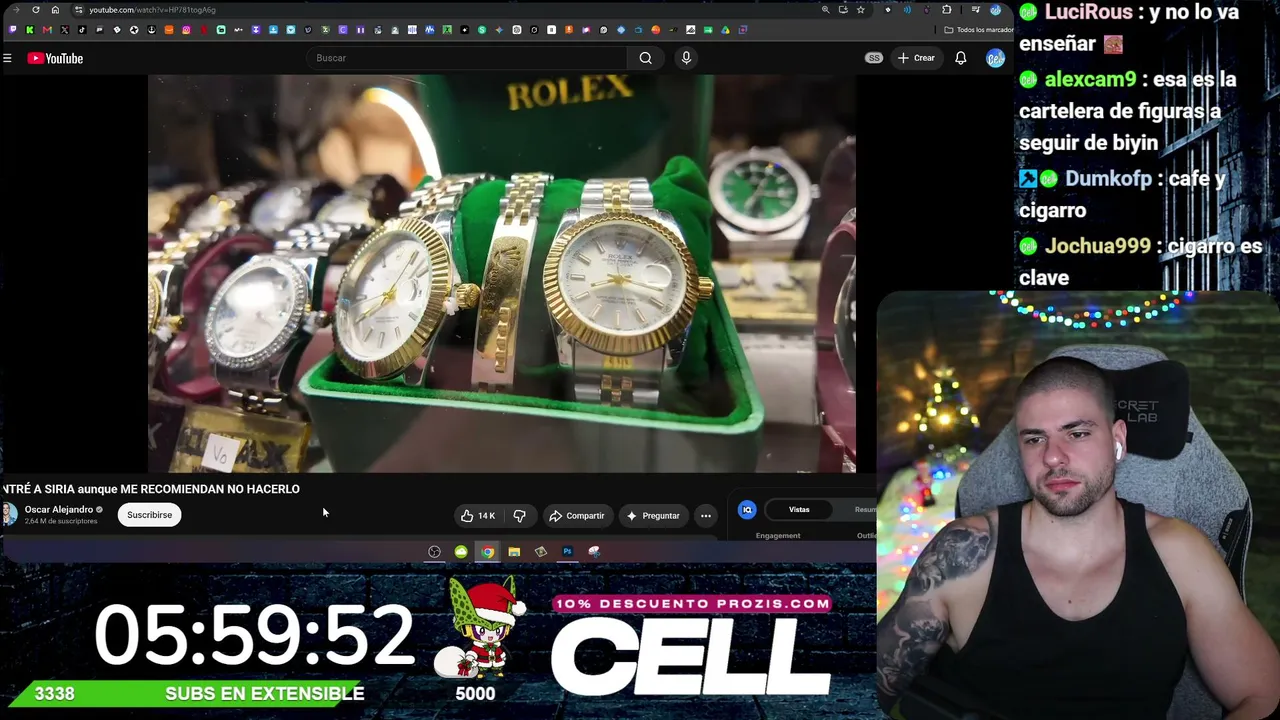
Task: Open the media controls icon in toolbar
Action: coord(976,10)
